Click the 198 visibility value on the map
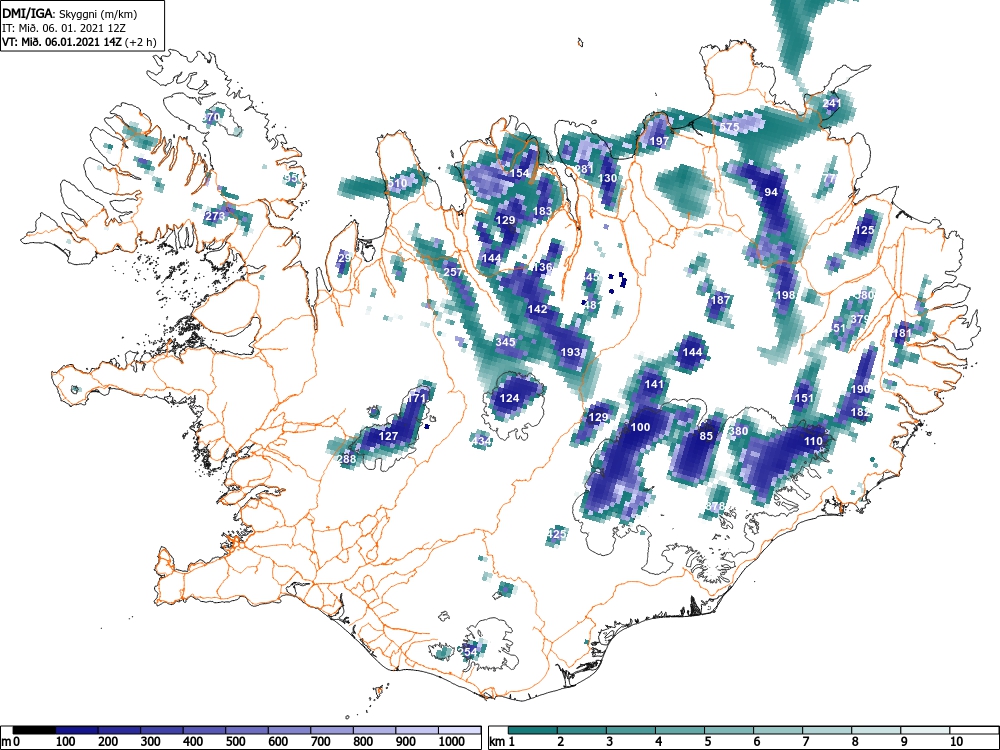 (786, 295)
